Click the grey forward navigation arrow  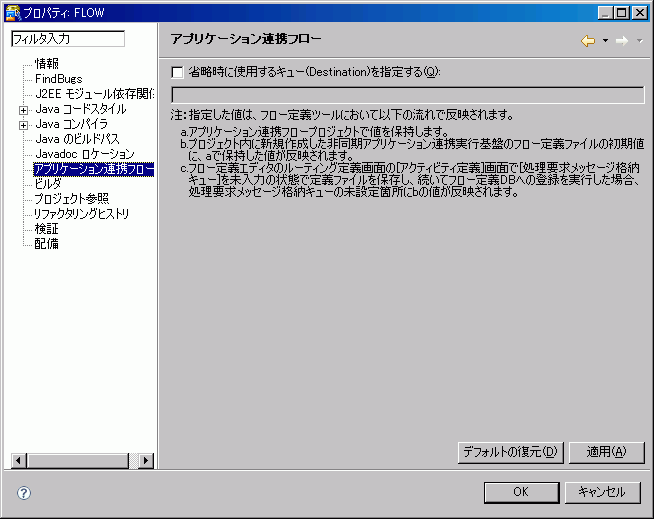[x=621, y=41]
